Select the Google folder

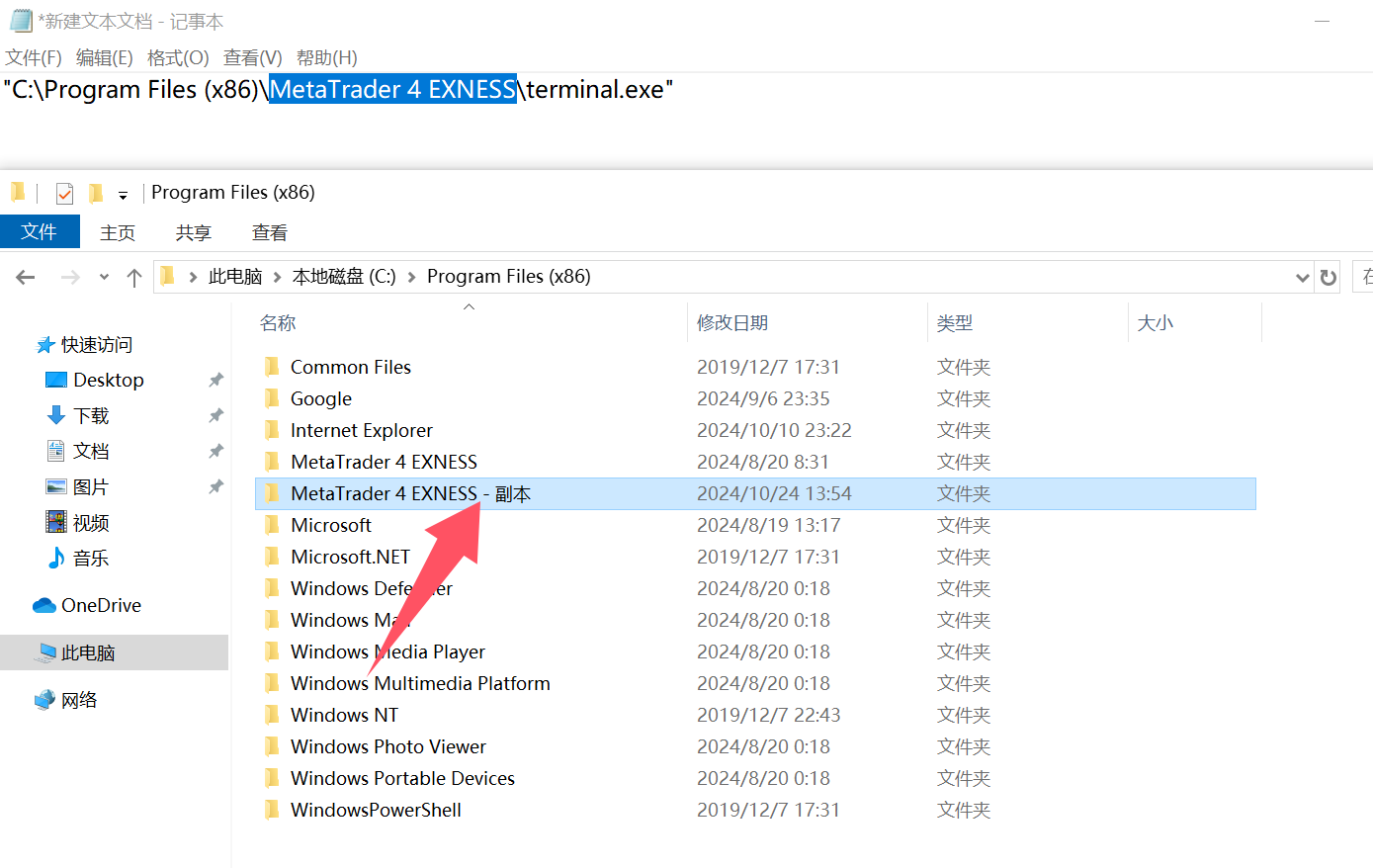coord(321,398)
